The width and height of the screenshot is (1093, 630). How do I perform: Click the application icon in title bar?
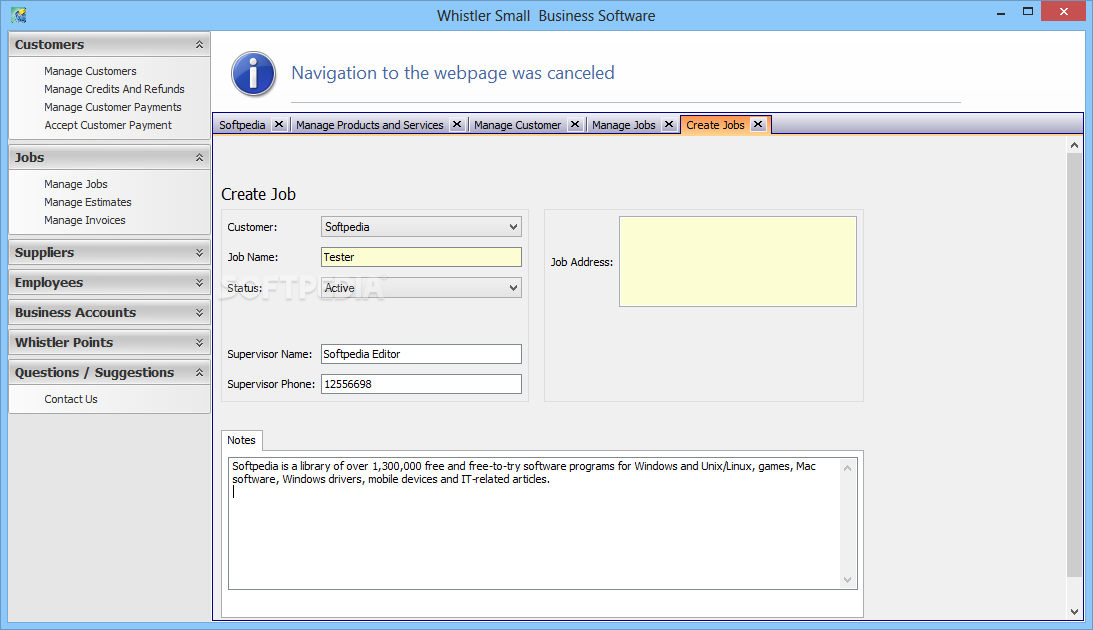click(19, 15)
